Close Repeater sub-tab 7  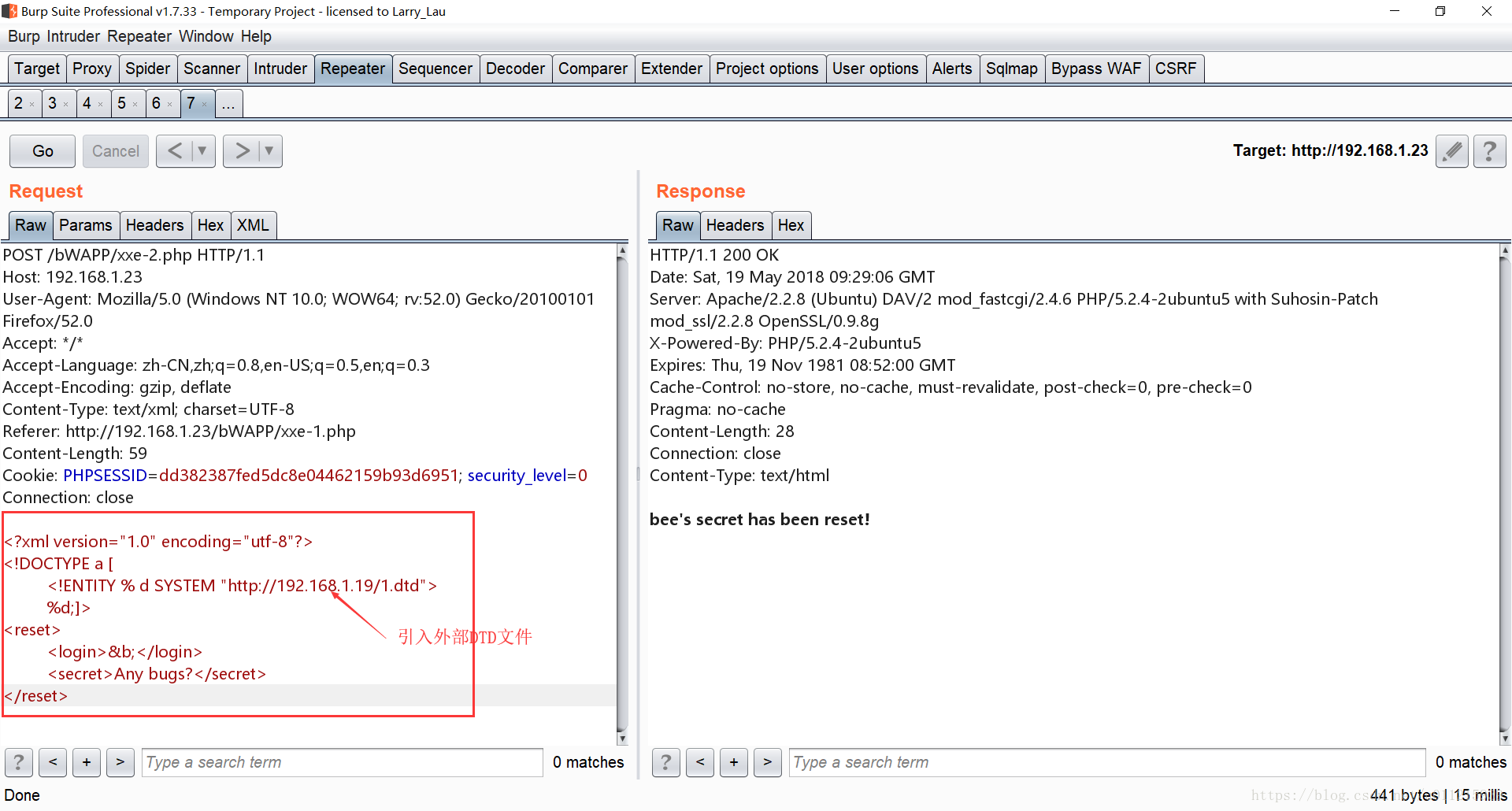[x=205, y=105]
